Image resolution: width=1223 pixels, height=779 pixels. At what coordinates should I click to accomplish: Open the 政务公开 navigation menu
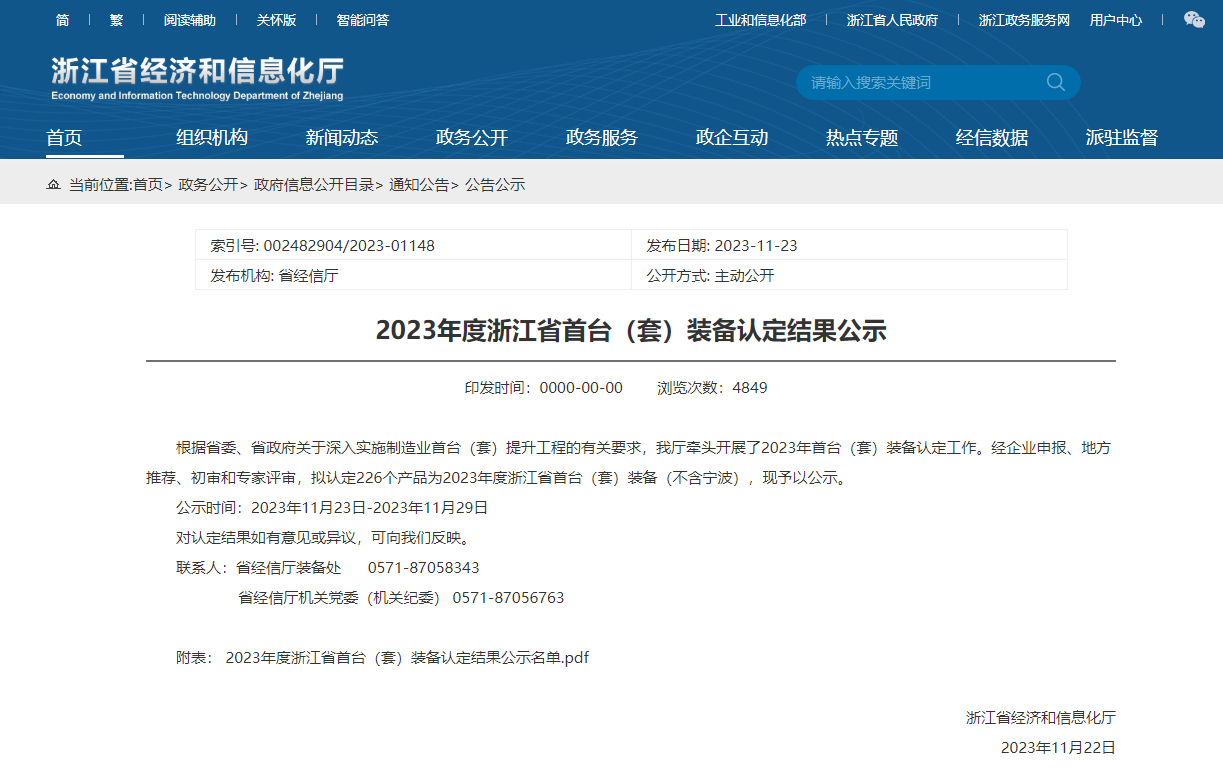point(472,138)
